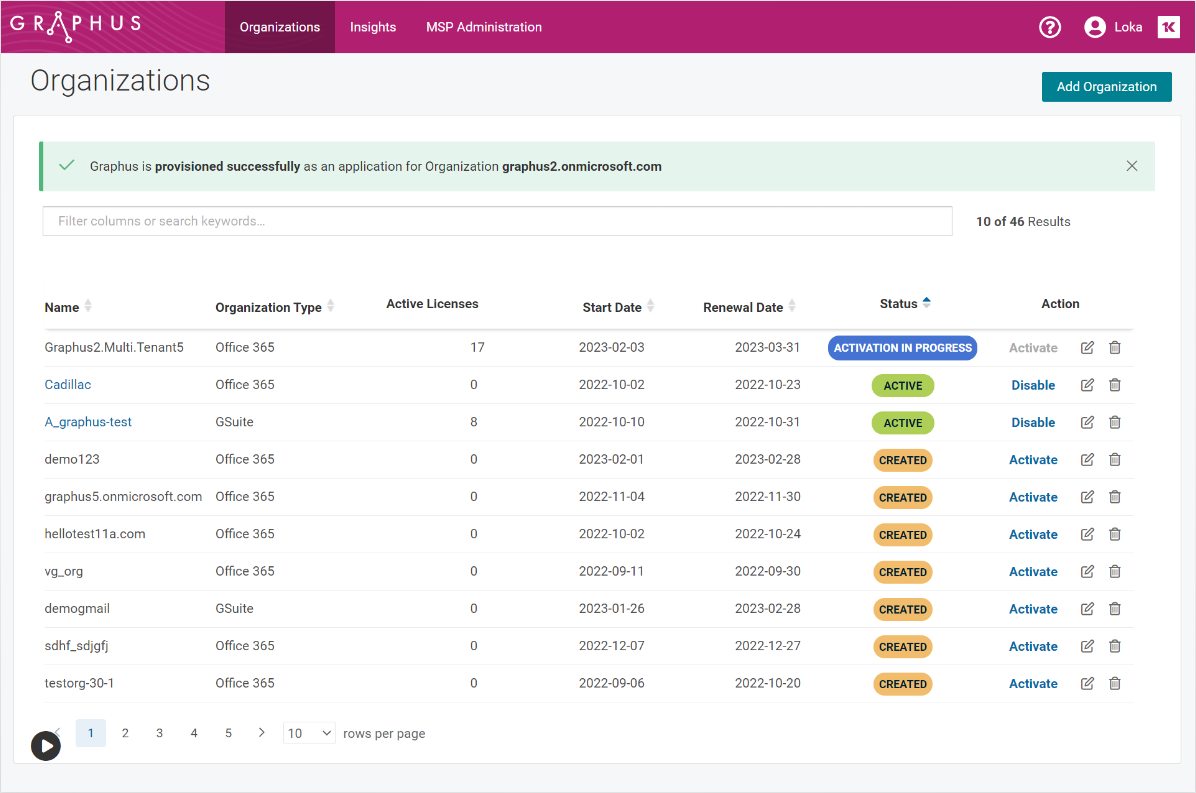
Task: Delete the Cadillac organization
Action: coord(1114,385)
